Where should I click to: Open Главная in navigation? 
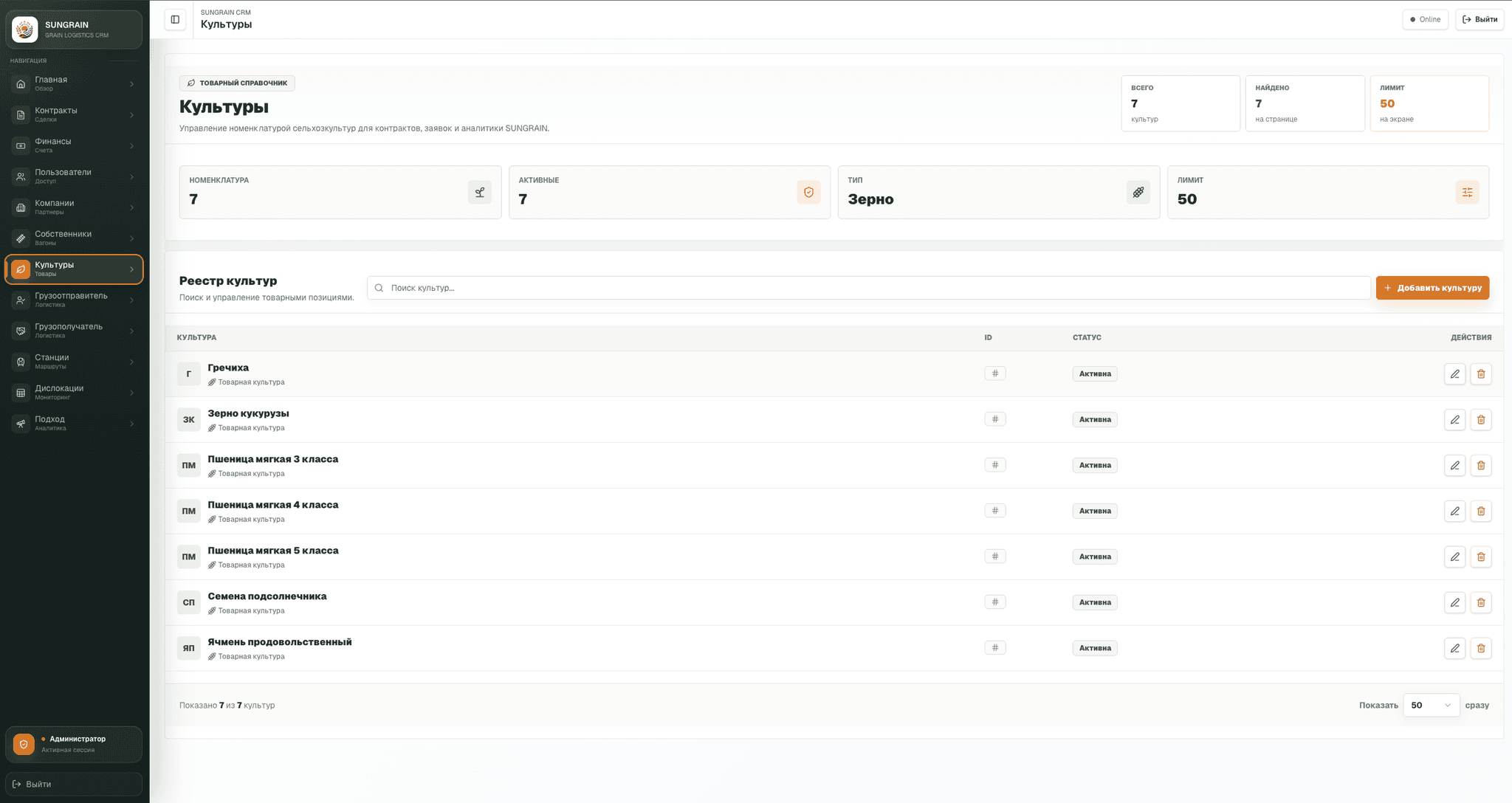coord(74,84)
